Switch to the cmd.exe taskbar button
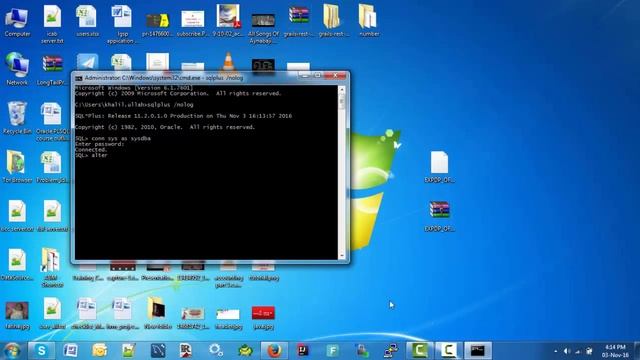640x360 pixels. pyautogui.click(x=478, y=351)
